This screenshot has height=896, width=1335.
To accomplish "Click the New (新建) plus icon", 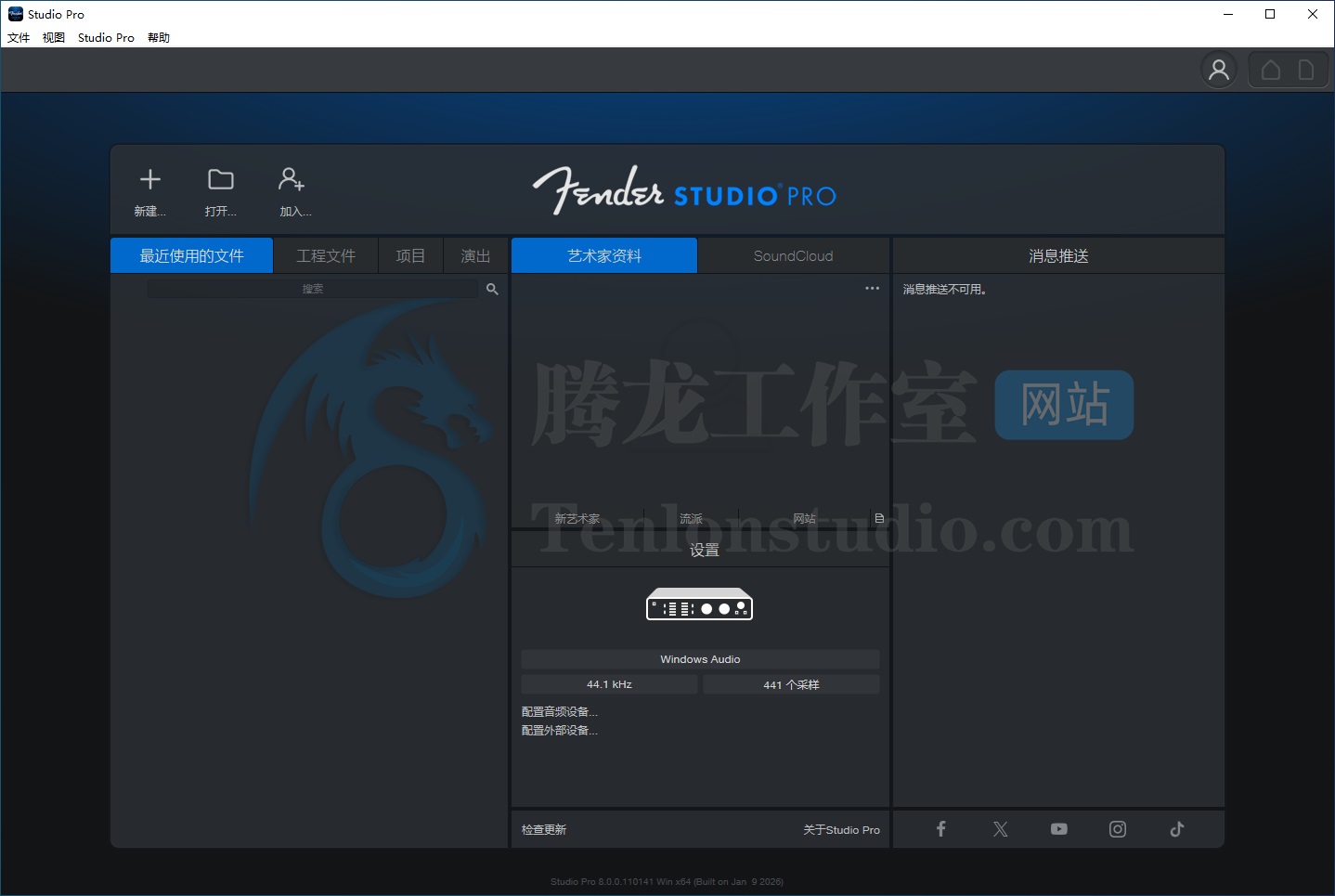I will (x=150, y=180).
